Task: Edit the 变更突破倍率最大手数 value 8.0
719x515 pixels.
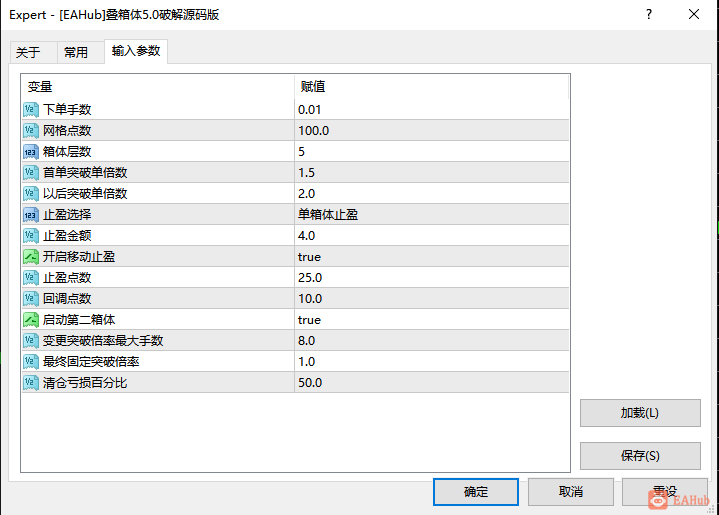Action: [431, 341]
